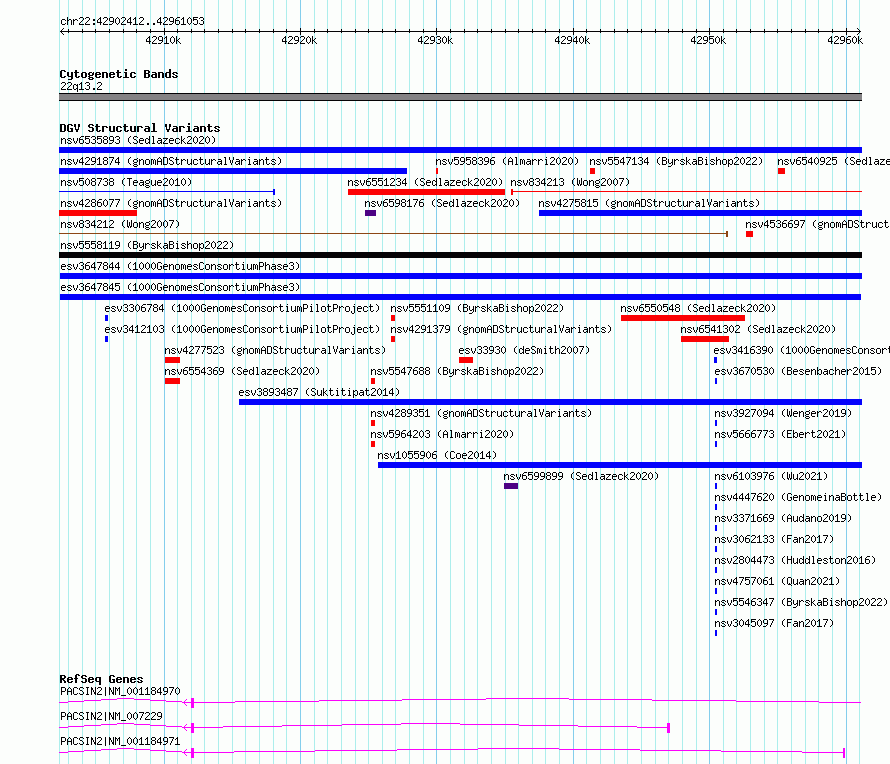The width and height of the screenshot is (890, 764).
Task: Open nsv3927094 (Wenger2019) variant
Action: pos(783,413)
